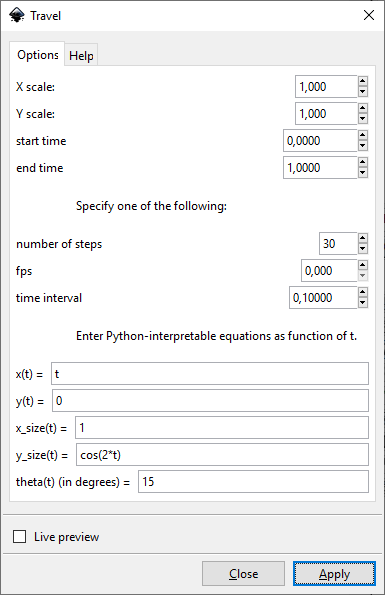The width and height of the screenshot is (385, 595).
Task: Decrease Y scale with down arrow
Action: coord(363,119)
